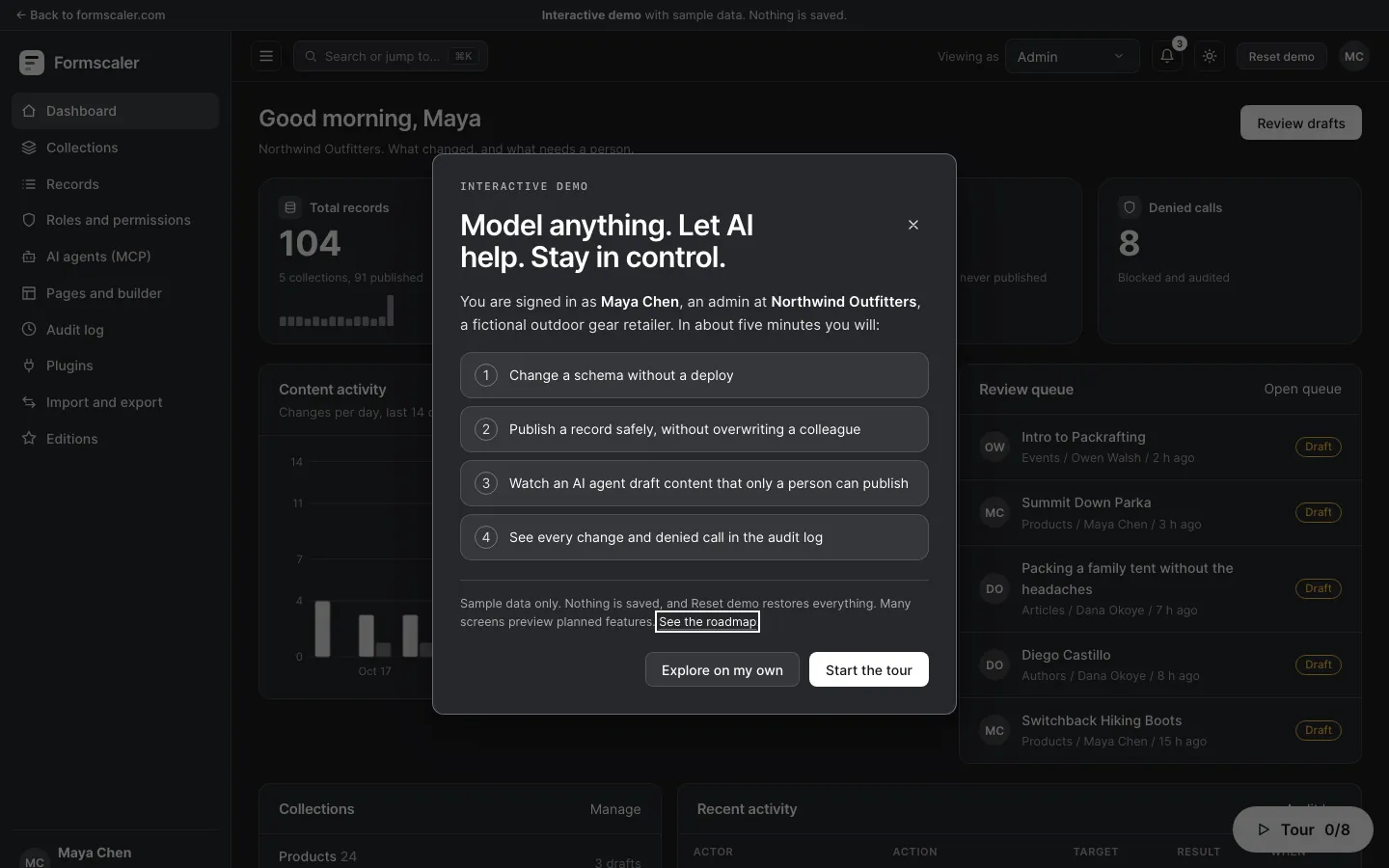Click the Dashboard home icon

(x=29, y=111)
